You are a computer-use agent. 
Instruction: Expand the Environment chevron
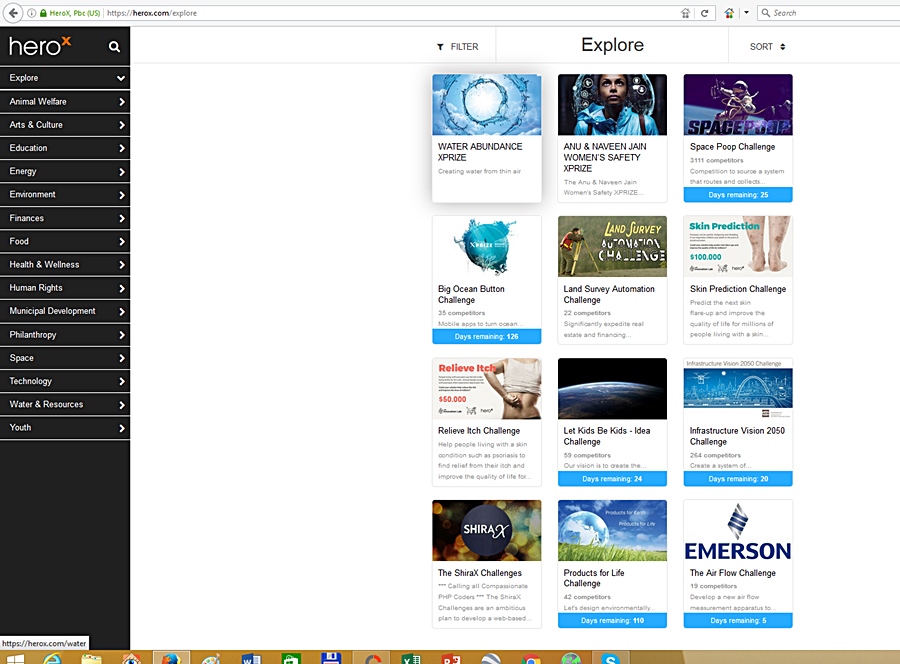tap(122, 195)
